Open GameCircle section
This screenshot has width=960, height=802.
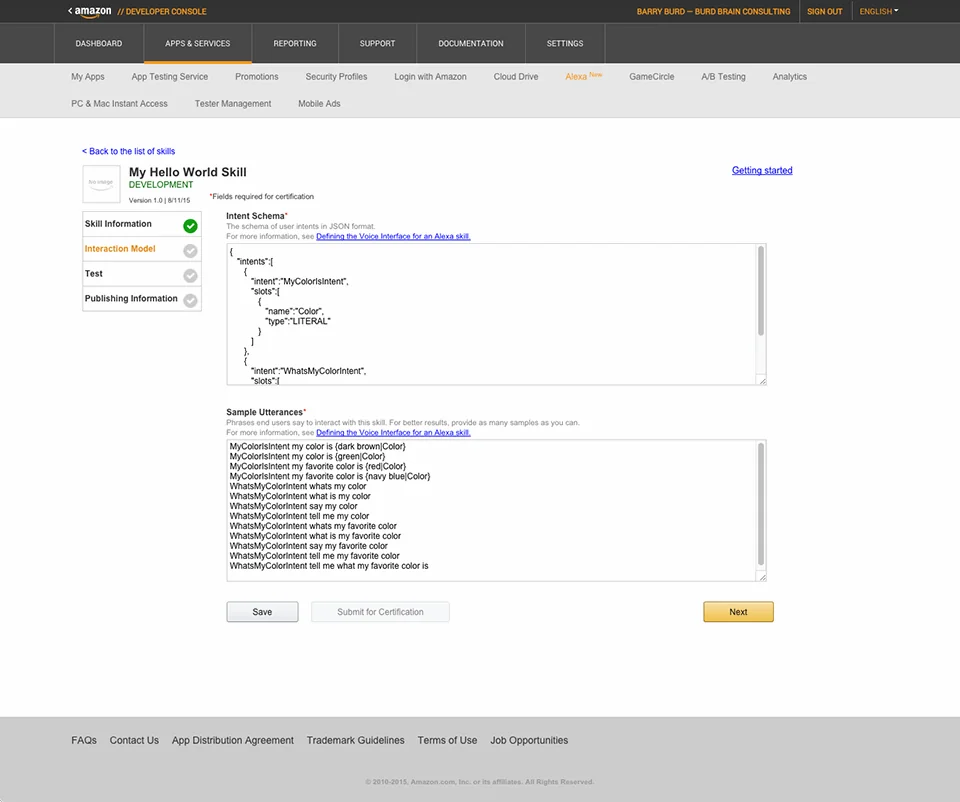coord(651,77)
